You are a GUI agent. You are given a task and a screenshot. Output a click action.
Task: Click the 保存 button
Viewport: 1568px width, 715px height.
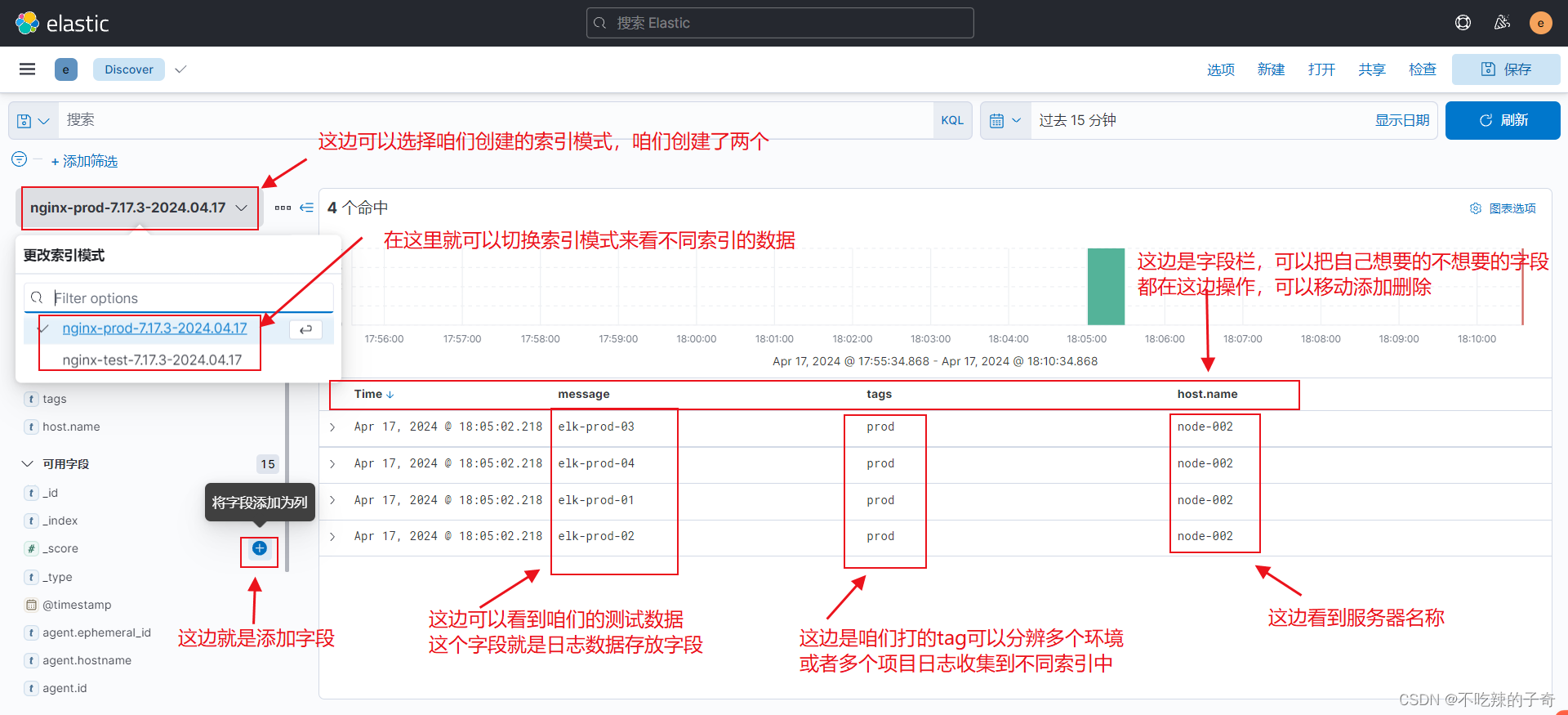pyautogui.click(x=1506, y=69)
